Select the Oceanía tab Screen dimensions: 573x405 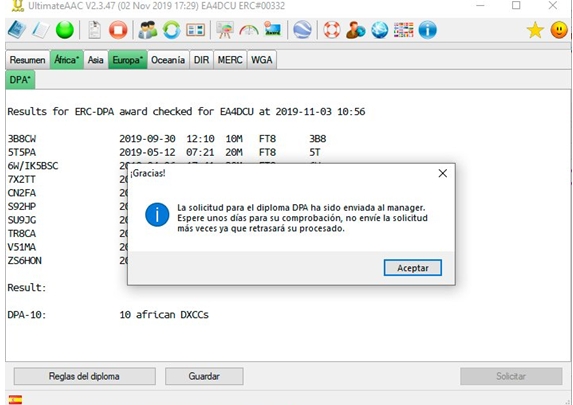168,60
